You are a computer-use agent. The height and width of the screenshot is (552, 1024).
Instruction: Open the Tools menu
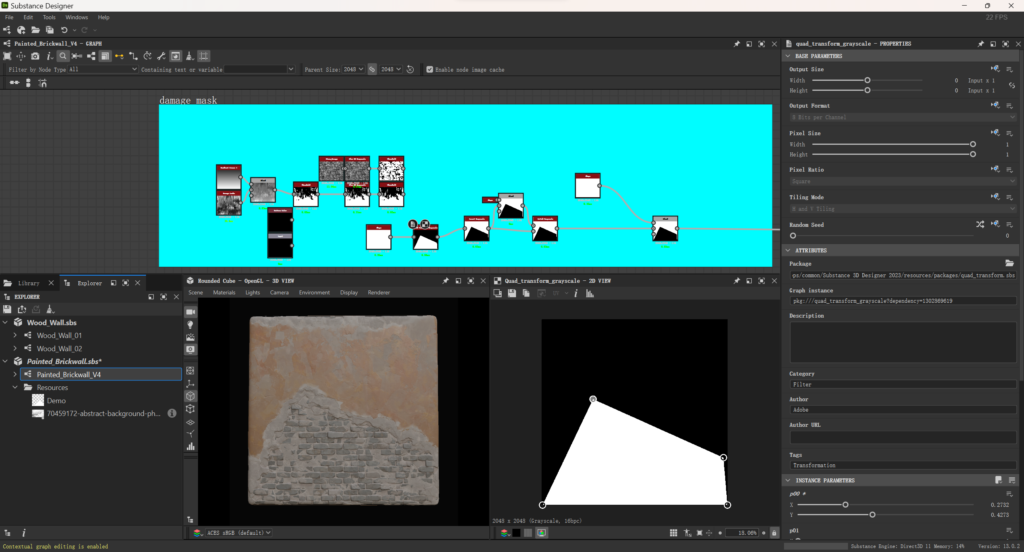[x=49, y=17]
